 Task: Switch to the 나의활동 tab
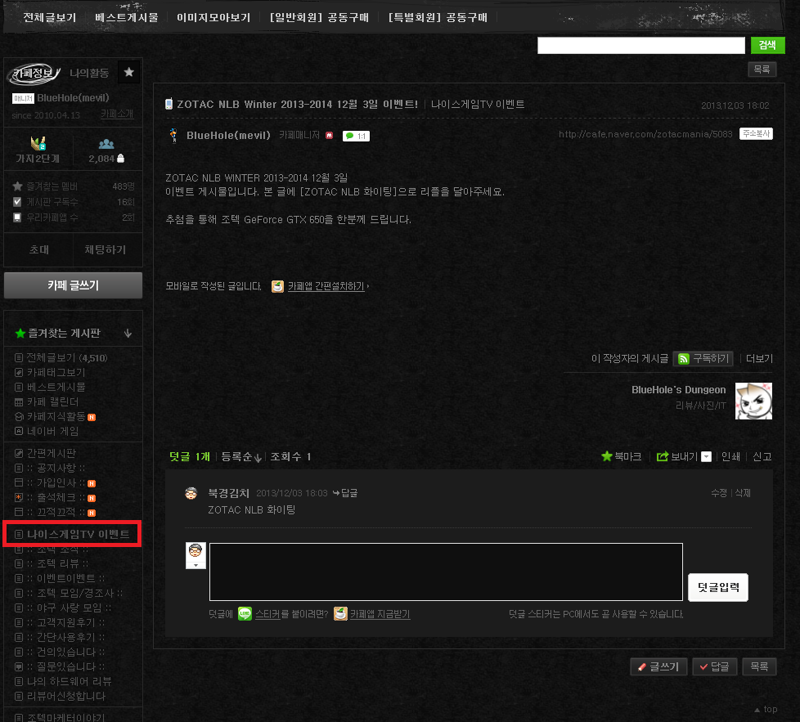(89, 73)
